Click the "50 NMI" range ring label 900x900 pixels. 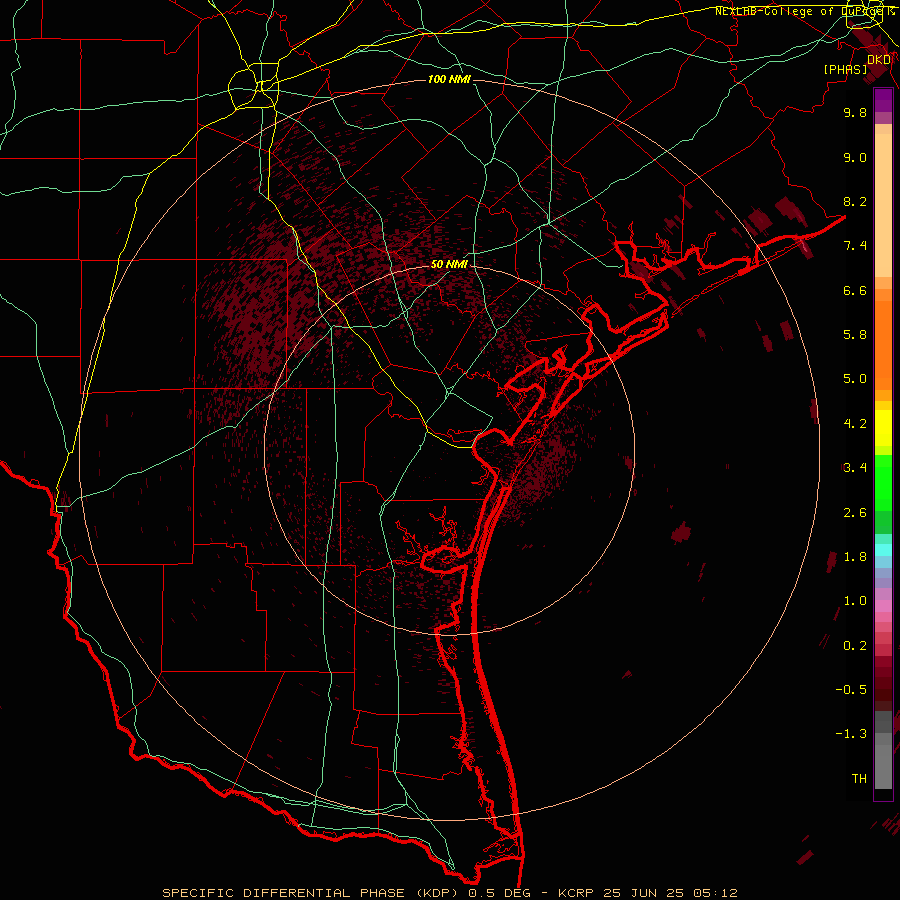449,264
